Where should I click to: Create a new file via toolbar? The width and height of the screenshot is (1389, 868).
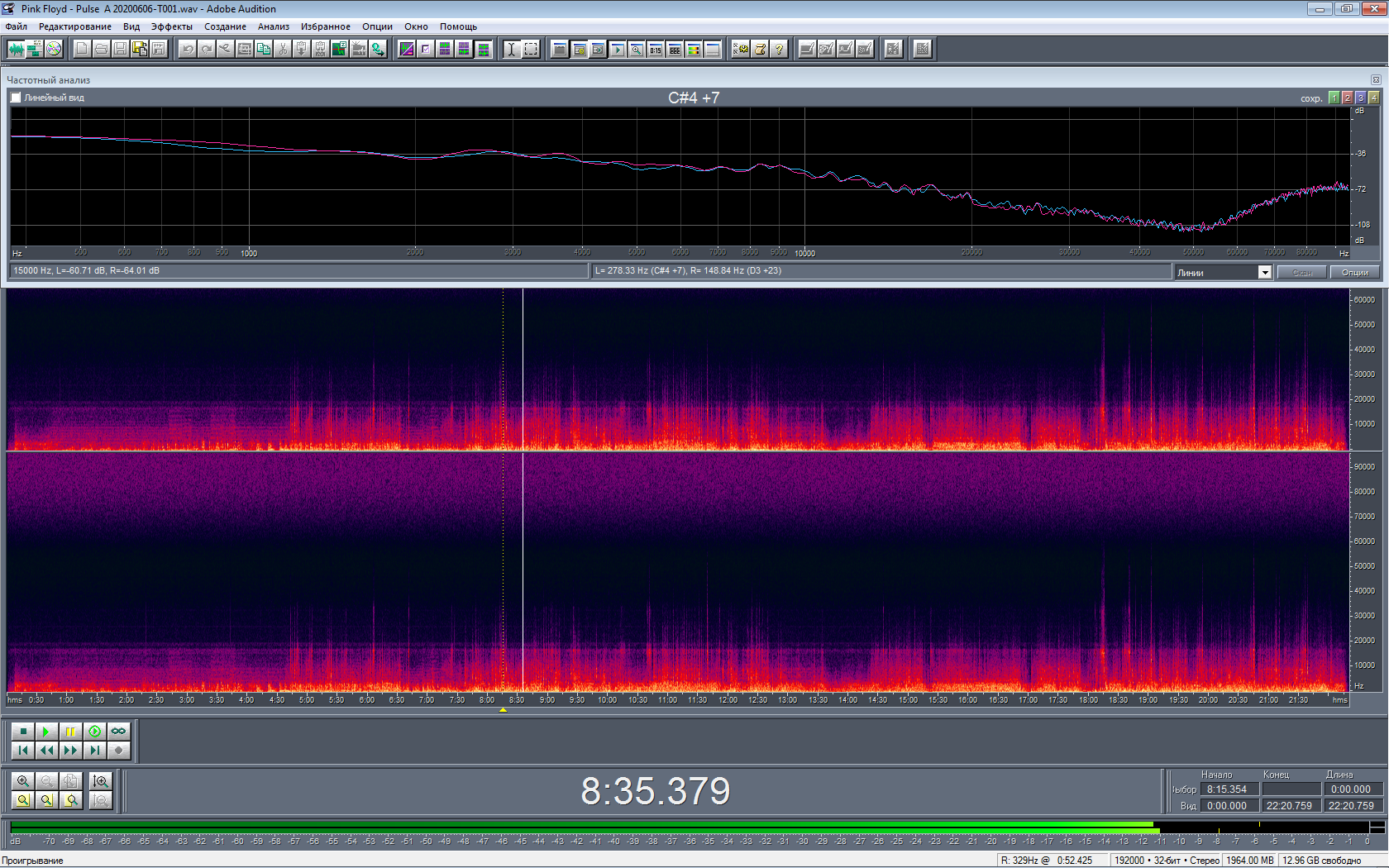click(82, 49)
